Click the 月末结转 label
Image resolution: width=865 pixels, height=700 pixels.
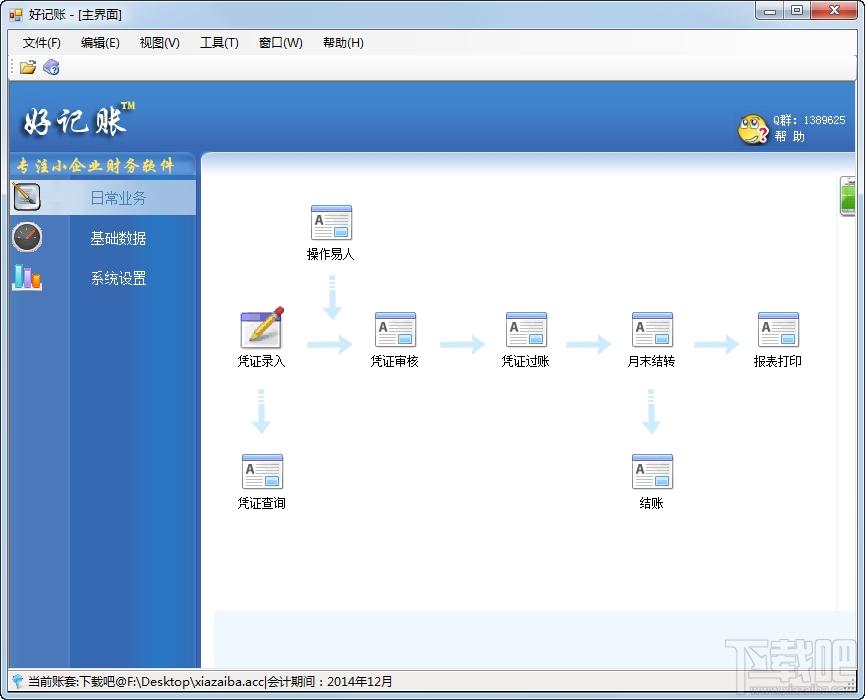click(x=651, y=361)
